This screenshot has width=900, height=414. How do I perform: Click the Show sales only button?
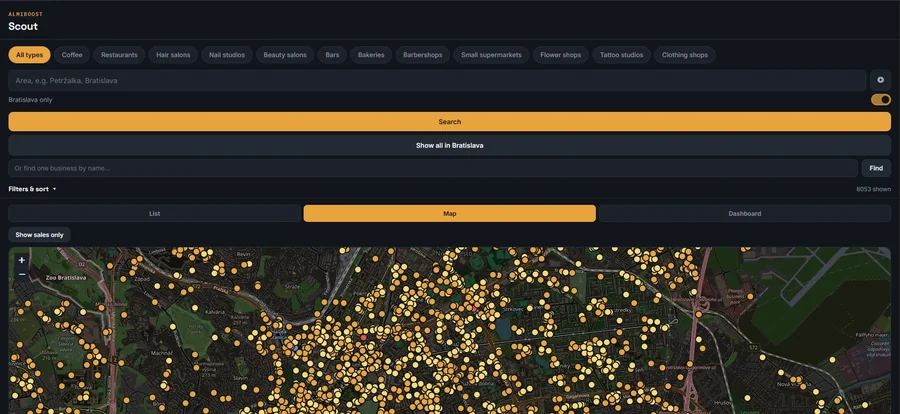pyautogui.click(x=40, y=235)
